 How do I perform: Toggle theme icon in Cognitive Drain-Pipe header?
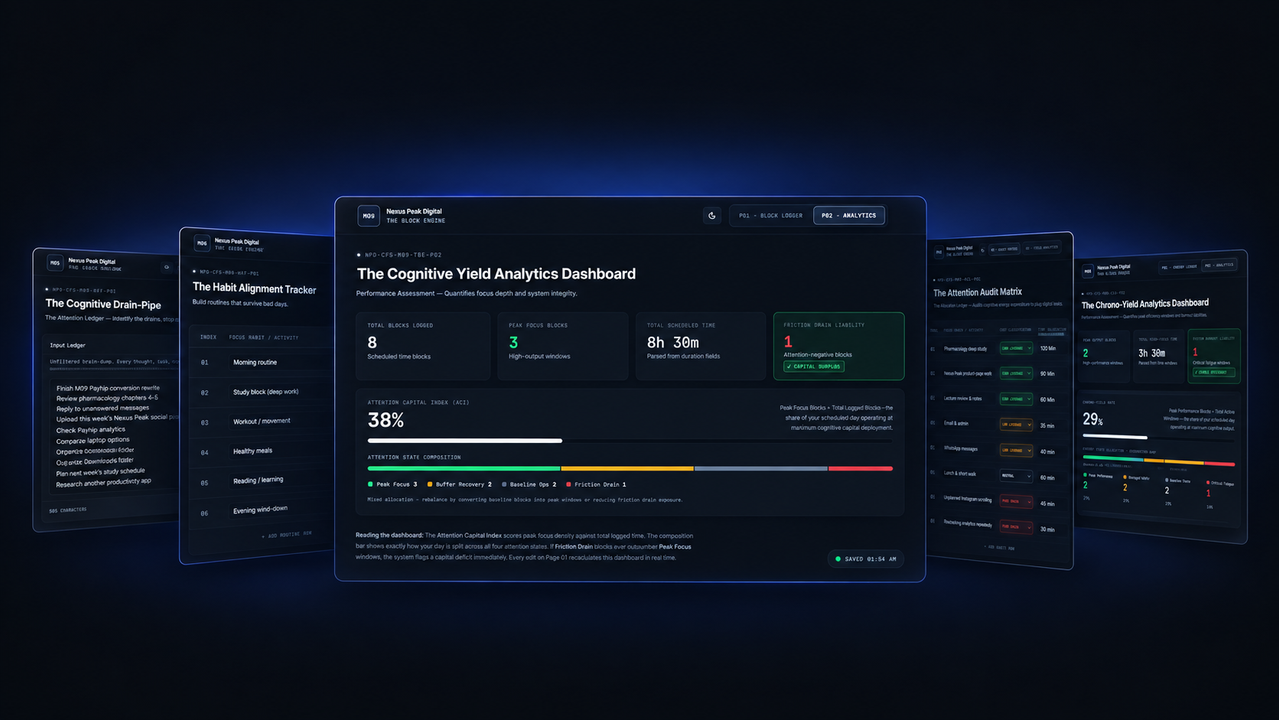click(x=166, y=267)
